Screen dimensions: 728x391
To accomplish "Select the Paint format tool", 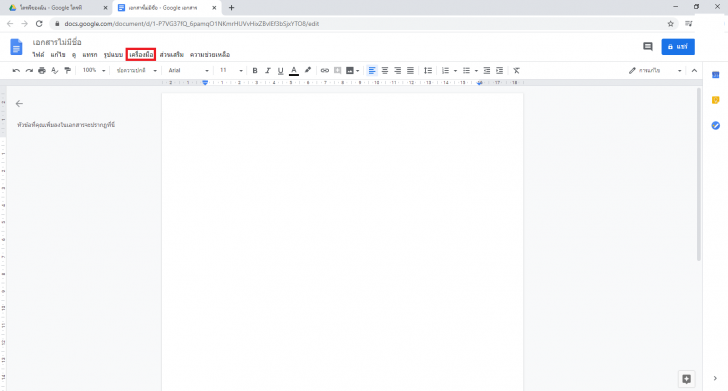I will (68, 71).
